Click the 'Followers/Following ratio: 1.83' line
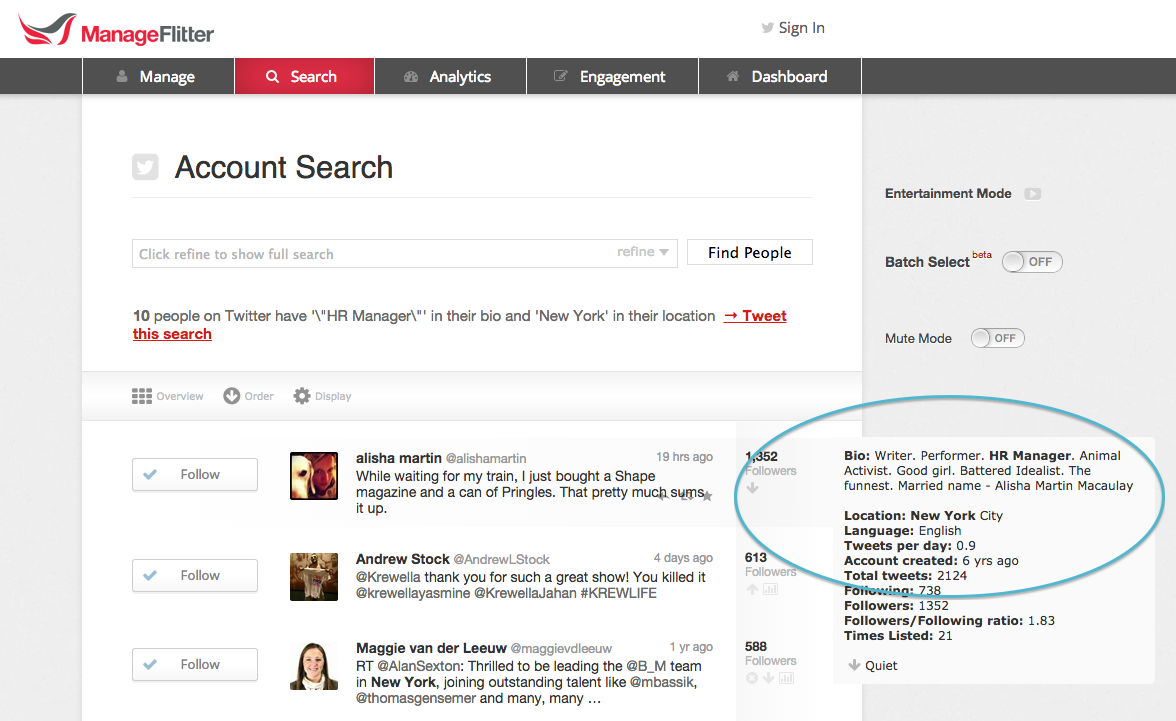 coord(950,620)
